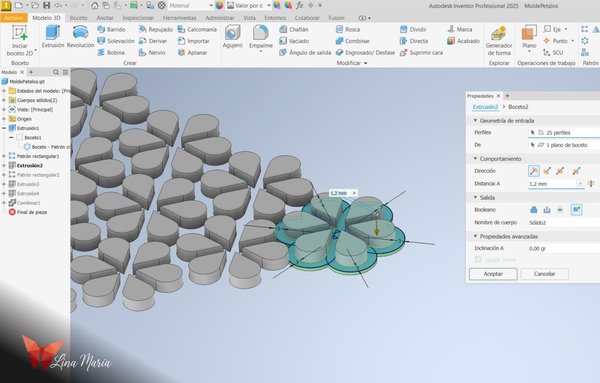Open the Material dropdown in the title bar
Viewport: 600px width, 383px height.
point(211,6)
